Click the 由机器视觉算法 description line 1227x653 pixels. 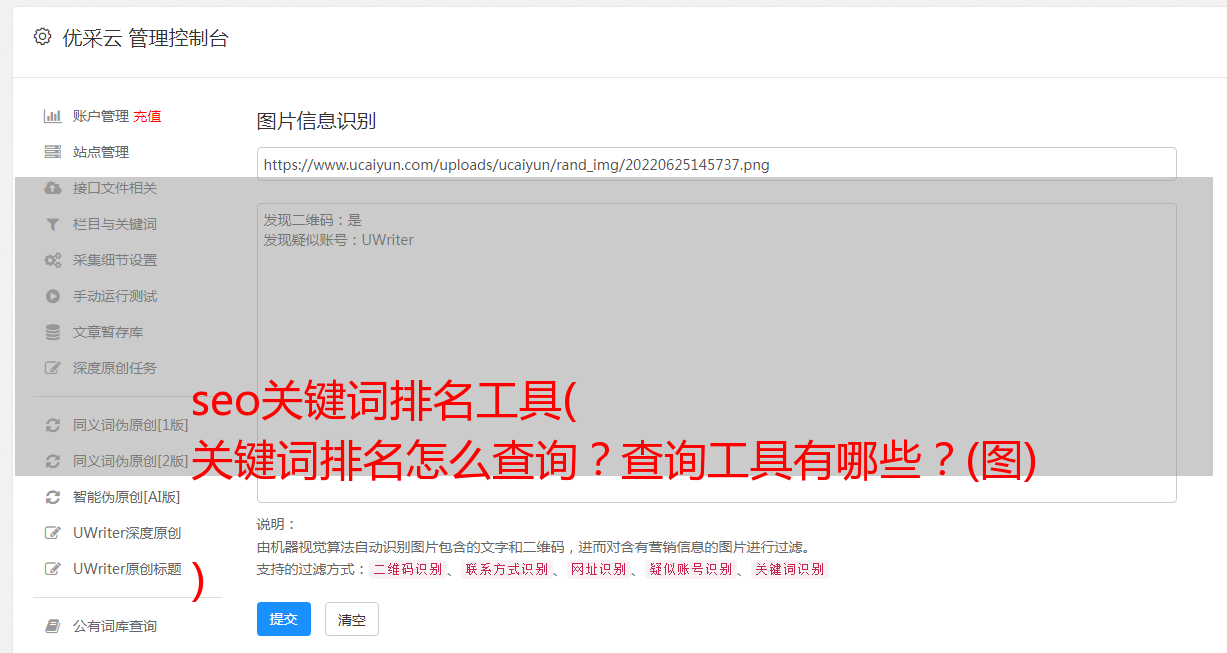(x=533, y=547)
